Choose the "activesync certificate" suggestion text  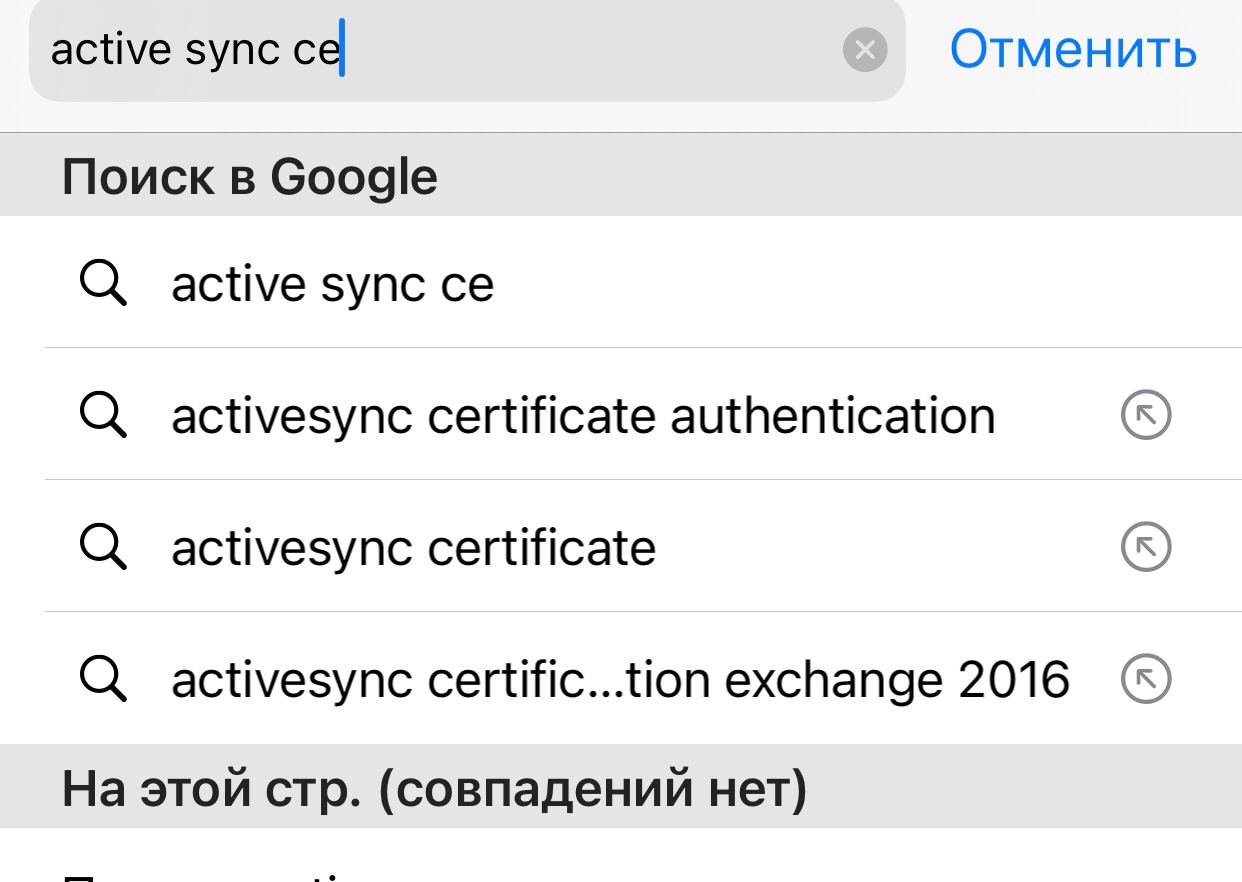click(x=413, y=548)
